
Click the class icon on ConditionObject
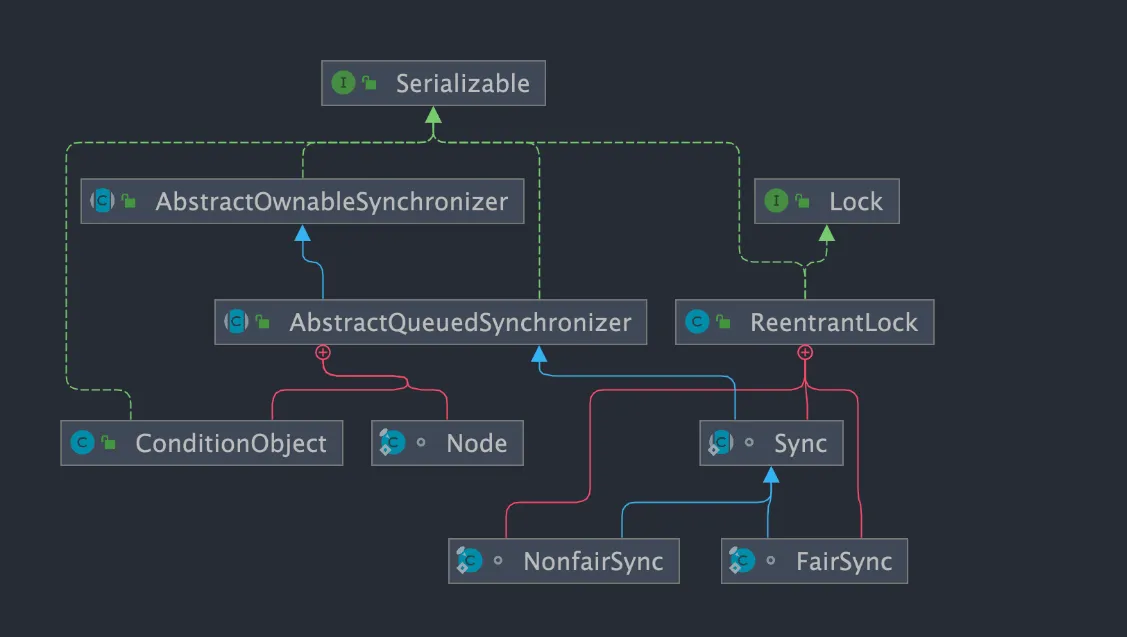click(82, 443)
